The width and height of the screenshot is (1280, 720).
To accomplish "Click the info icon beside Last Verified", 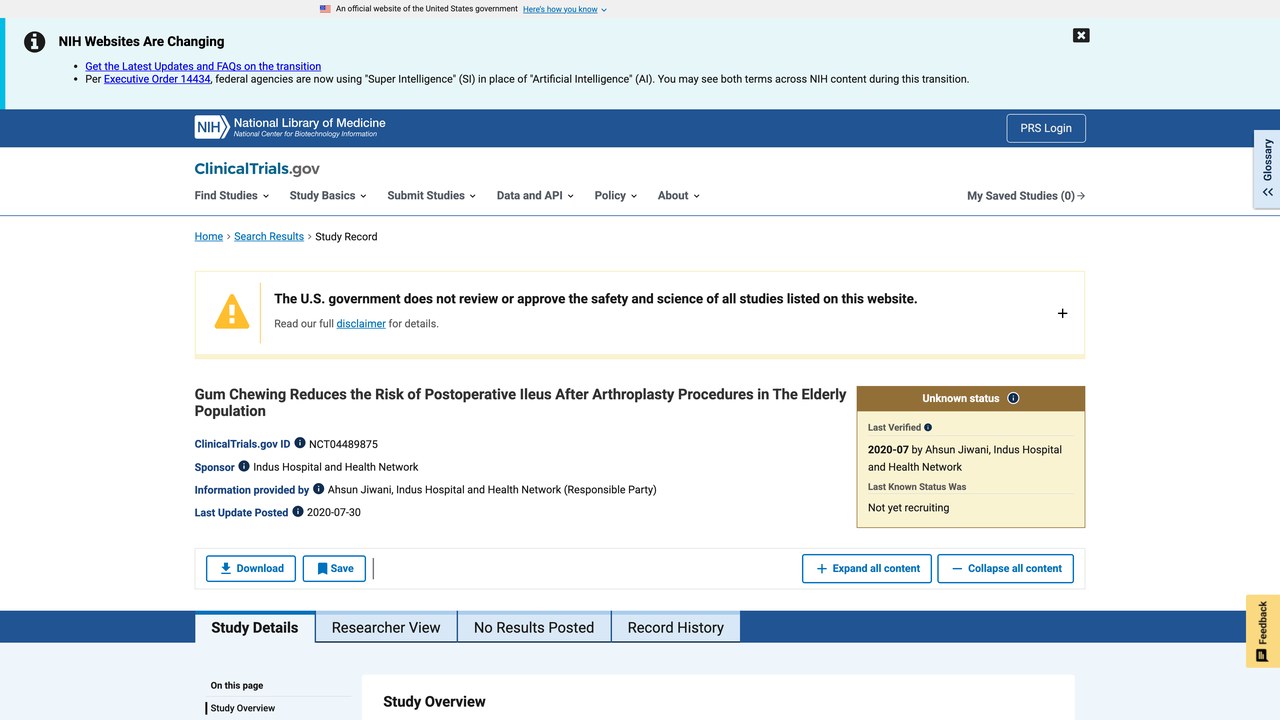I will click(928, 427).
